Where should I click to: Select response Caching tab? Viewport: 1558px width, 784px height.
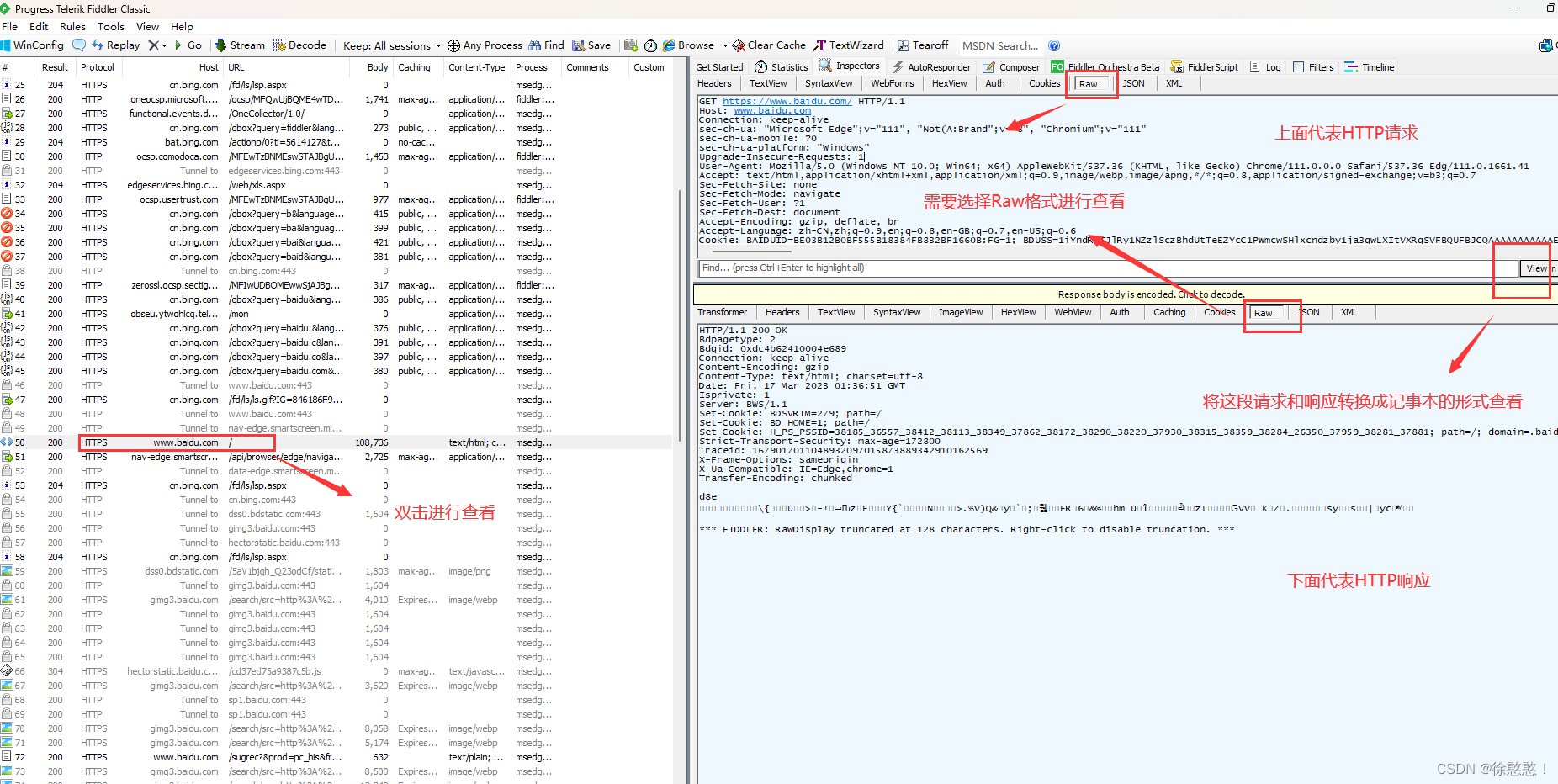point(1169,312)
